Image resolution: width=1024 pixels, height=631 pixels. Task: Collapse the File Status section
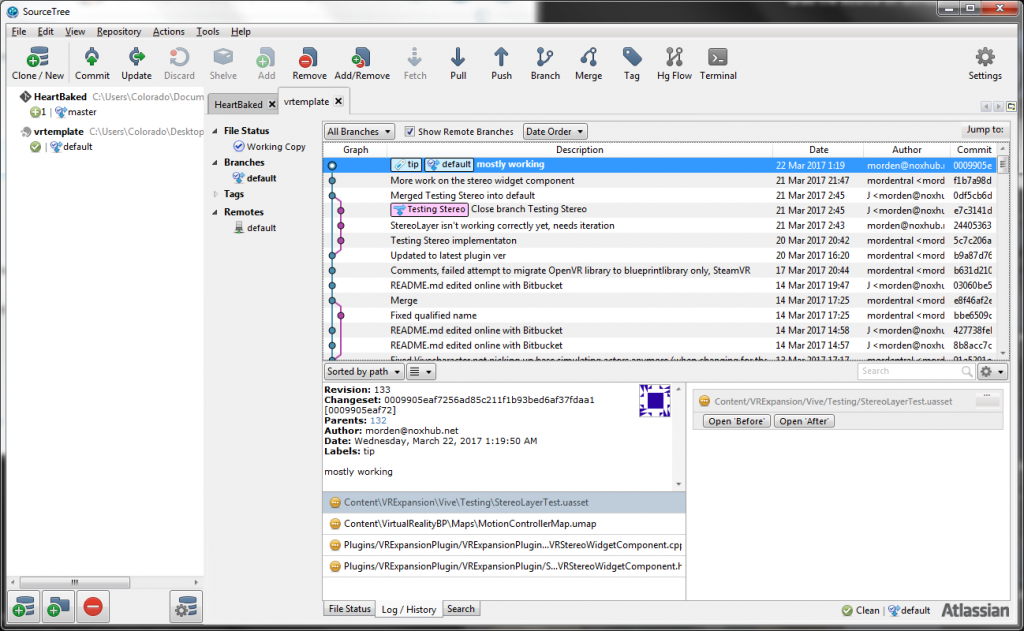[x=215, y=131]
